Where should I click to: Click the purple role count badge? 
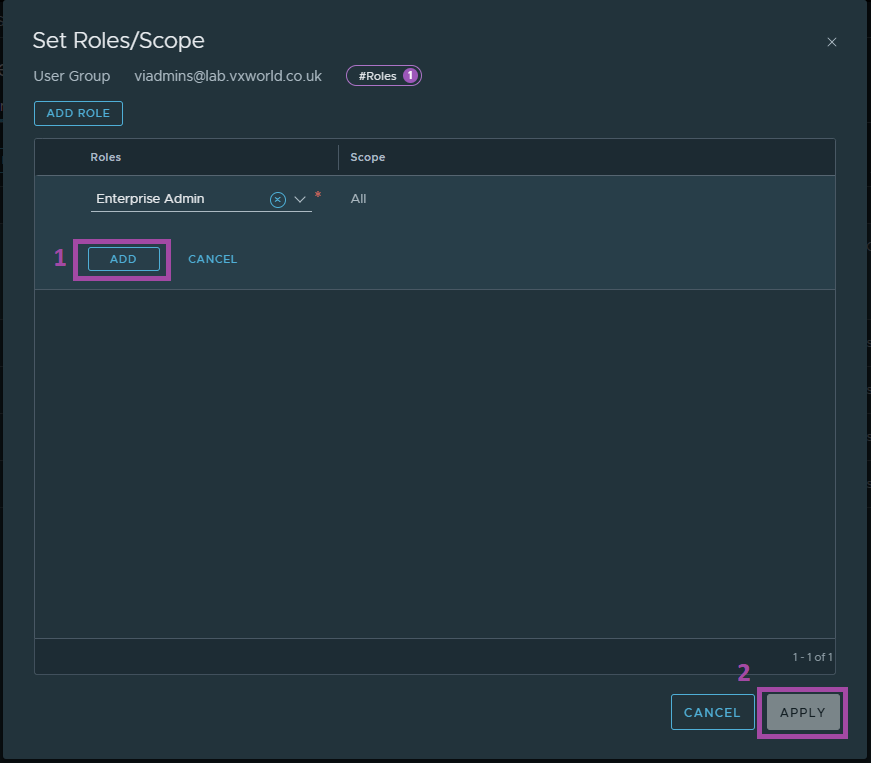(x=410, y=76)
